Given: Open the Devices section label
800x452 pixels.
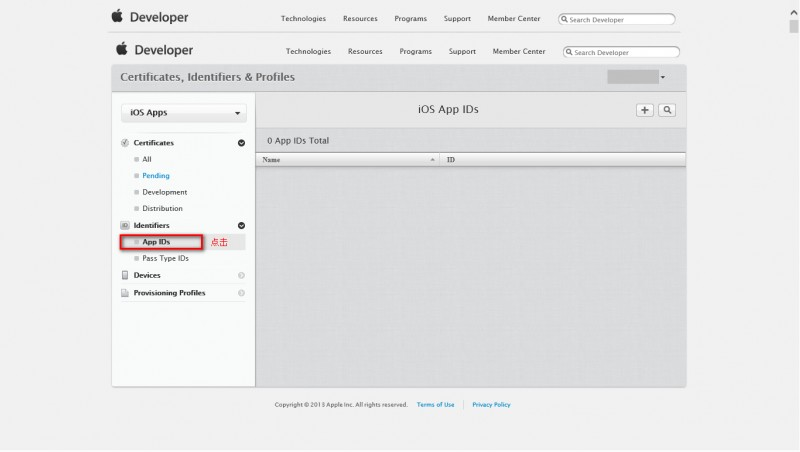Looking at the screenshot, I should [147, 275].
